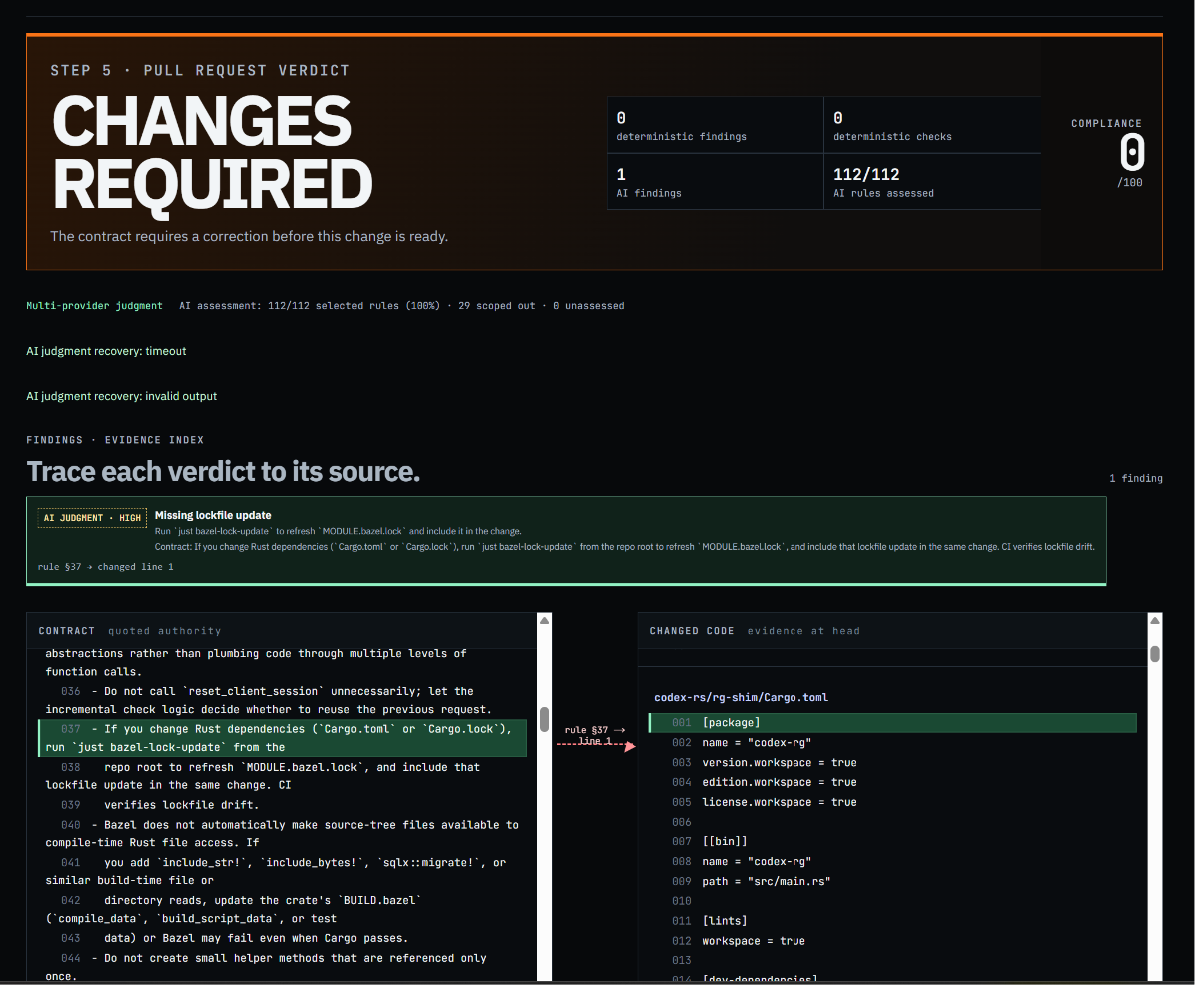The image size is (1195, 985).
Task: Click the AI JUDGMENT · HIGH badge
Action: click(92, 518)
